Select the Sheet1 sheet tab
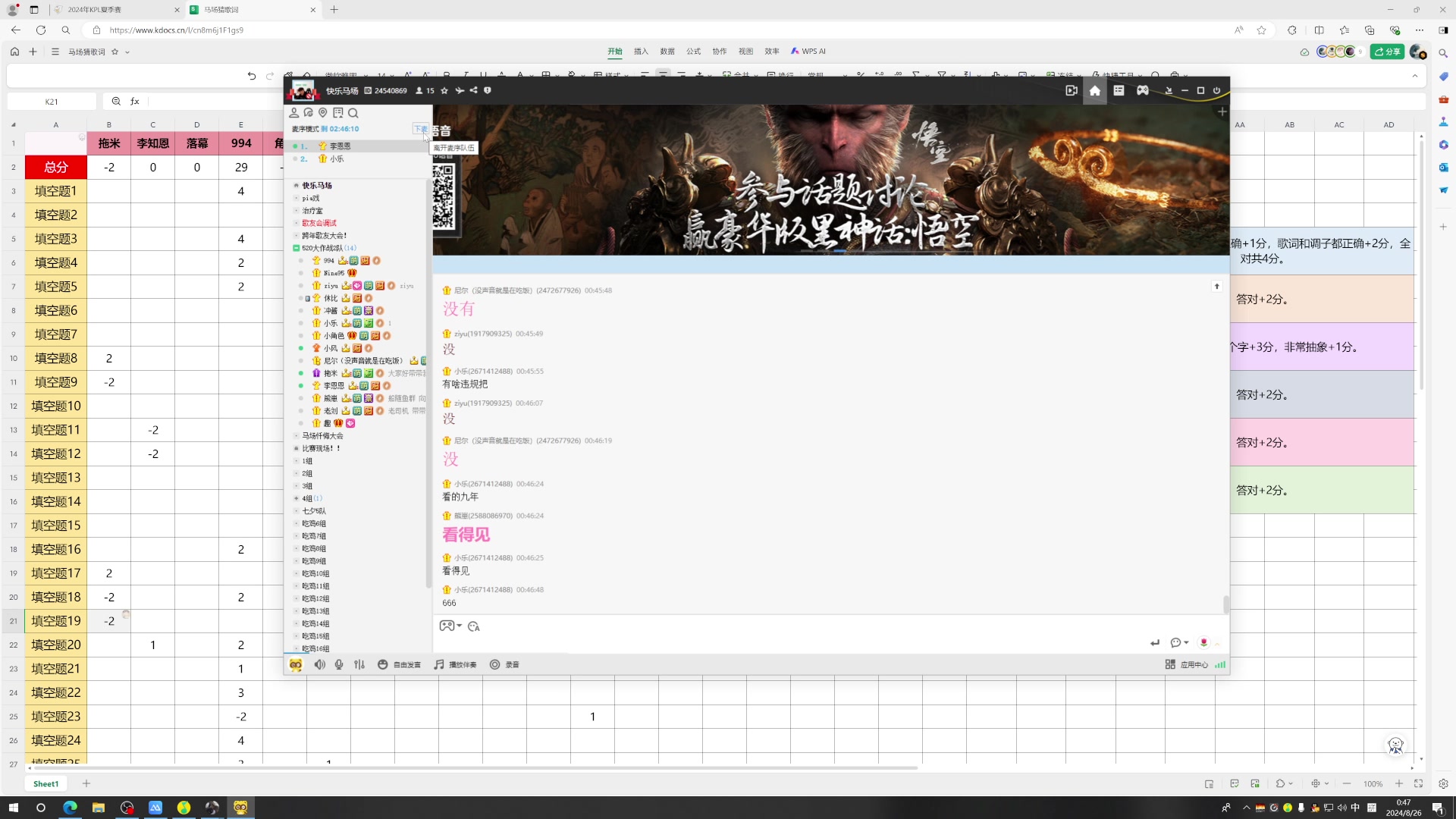The width and height of the screenshot is (1456, 819). (x=45, y=784)
